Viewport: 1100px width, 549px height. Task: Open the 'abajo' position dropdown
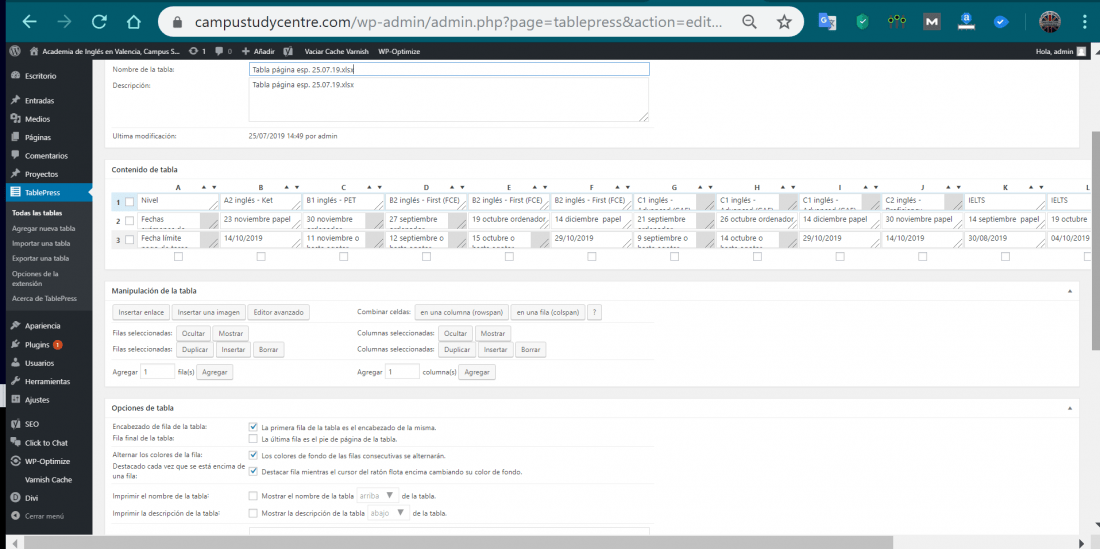click(389, 513)
